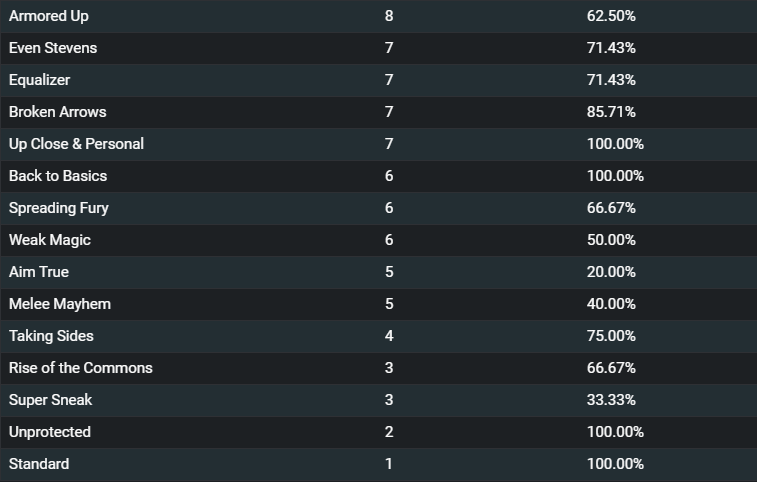
Task: Click the Even Stevens ruleset name
Action: click(x=53, y=48)
